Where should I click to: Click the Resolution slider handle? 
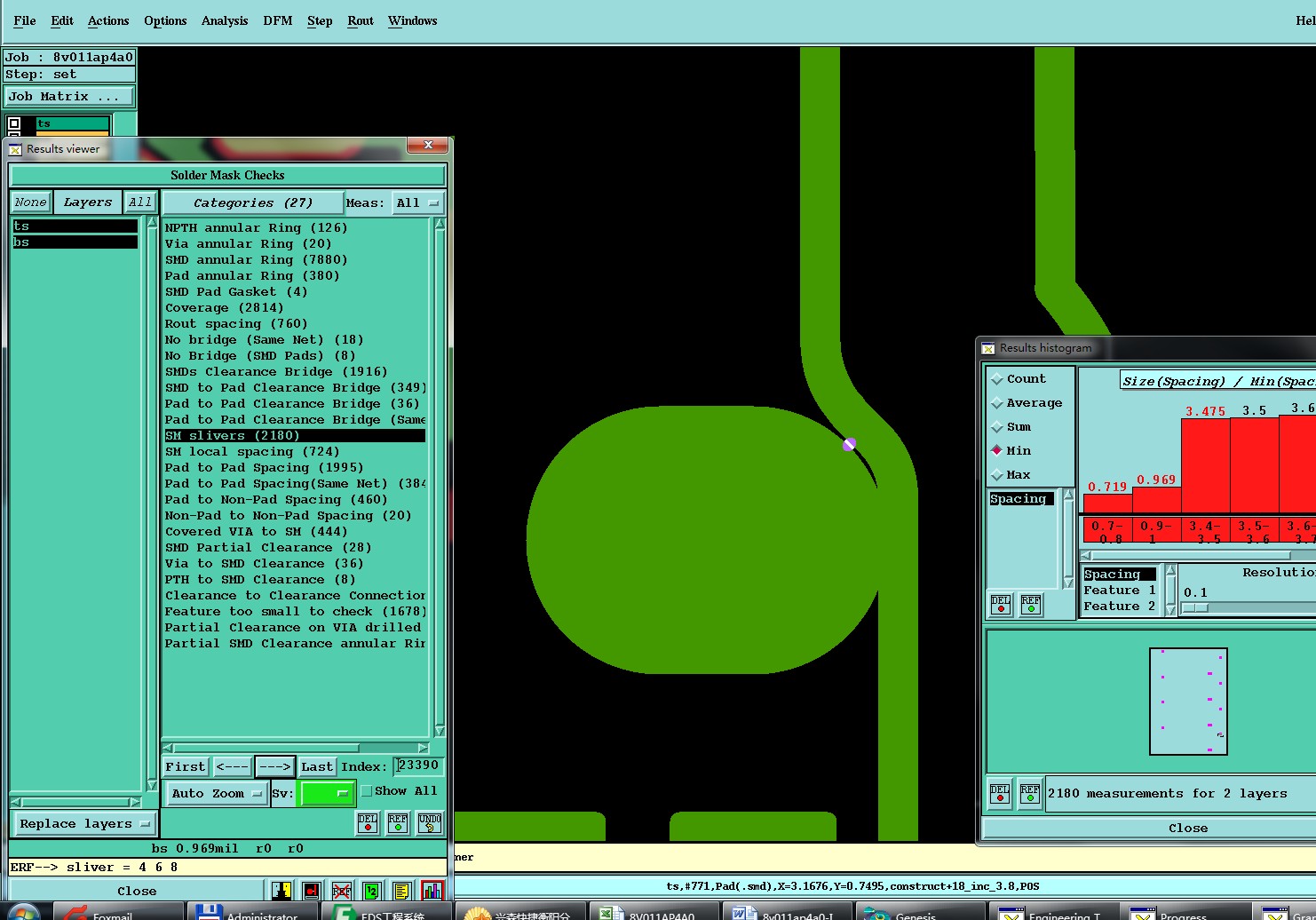click(x=1196, y=608)
